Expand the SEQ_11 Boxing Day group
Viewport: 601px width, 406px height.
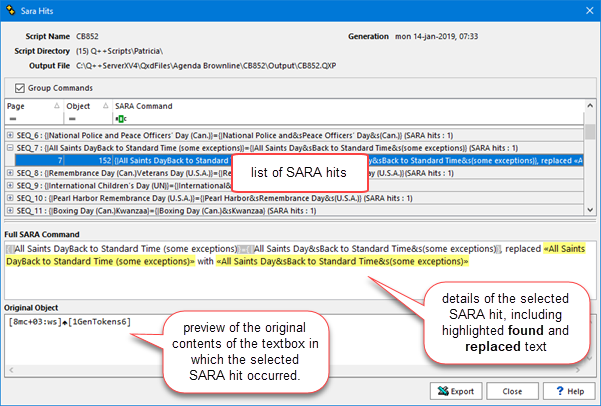click(10, 211)
